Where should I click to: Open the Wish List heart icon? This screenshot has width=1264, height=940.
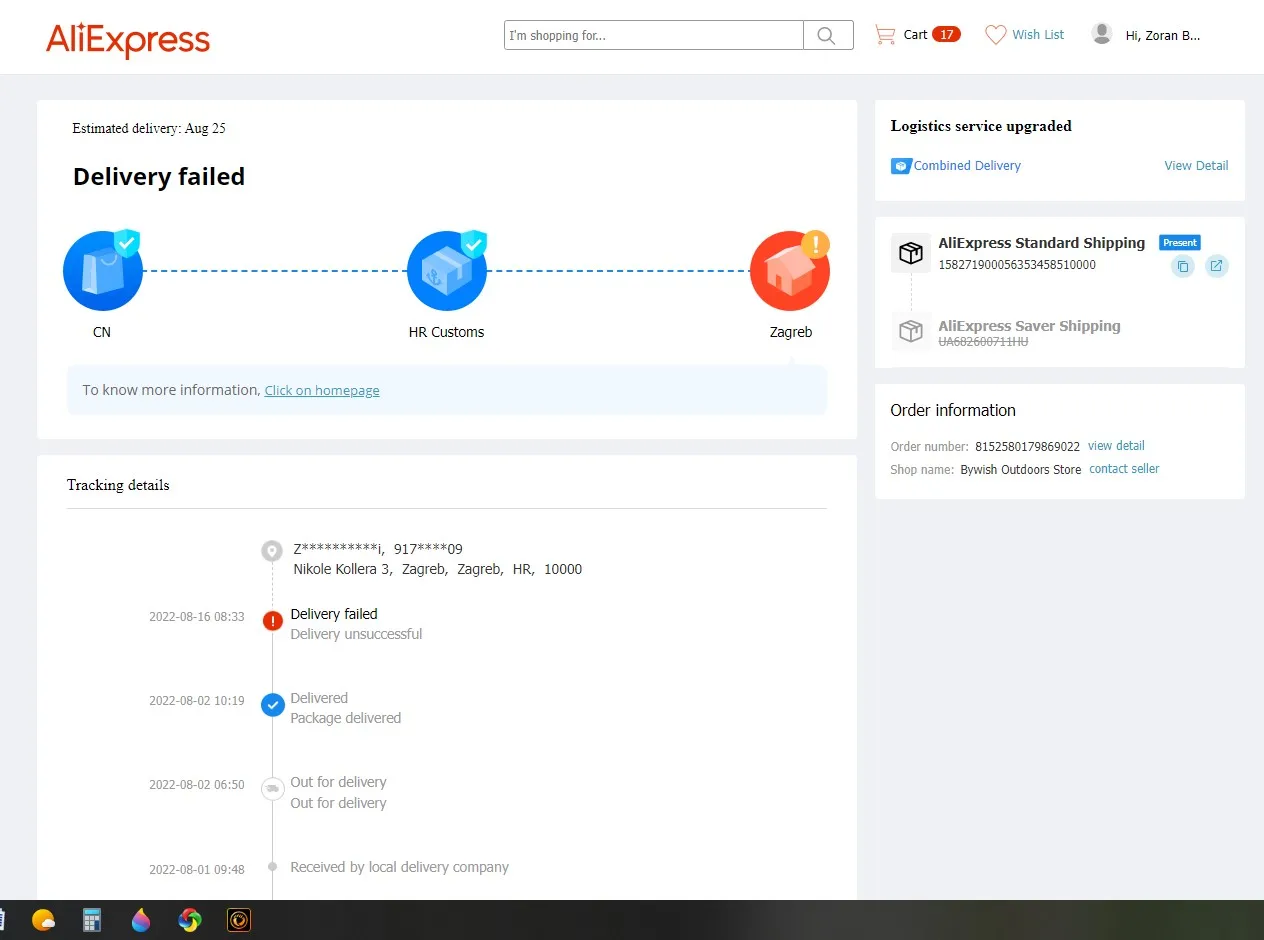tap(995, 35)
